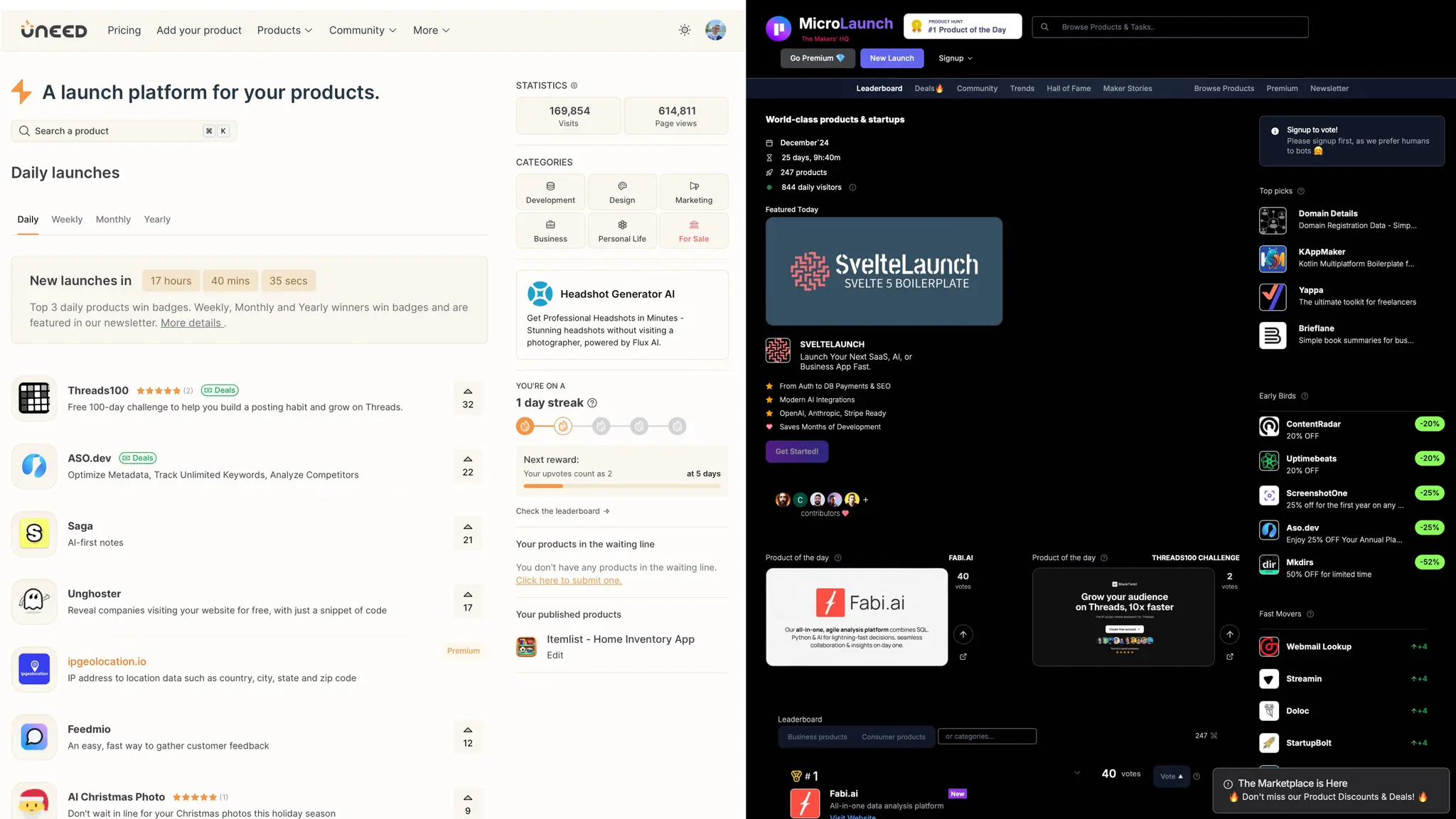This screenshot has height=819, width=1456.
Task: Toggle the Consumer products filter
Action: coord(893,737)
